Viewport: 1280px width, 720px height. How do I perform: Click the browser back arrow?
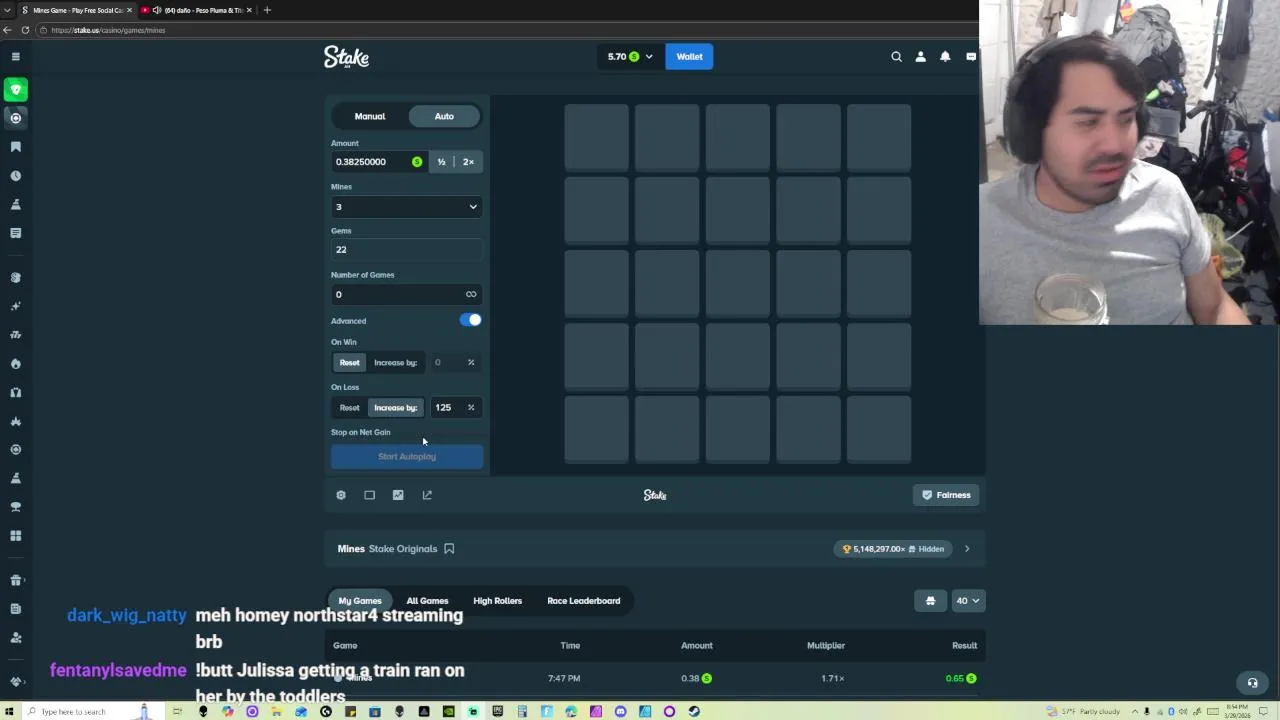(7, 30)
